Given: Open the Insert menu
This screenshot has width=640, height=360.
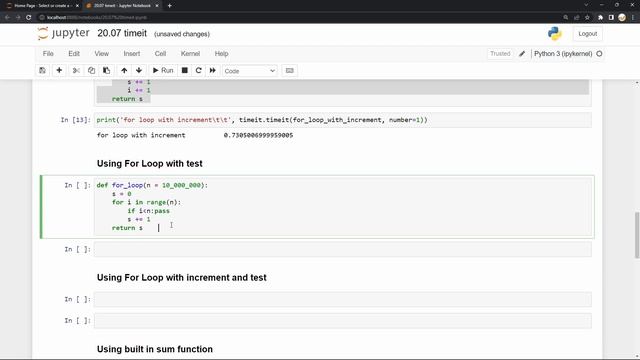Looking at the screenshot, I should click(x=132, y=53).
